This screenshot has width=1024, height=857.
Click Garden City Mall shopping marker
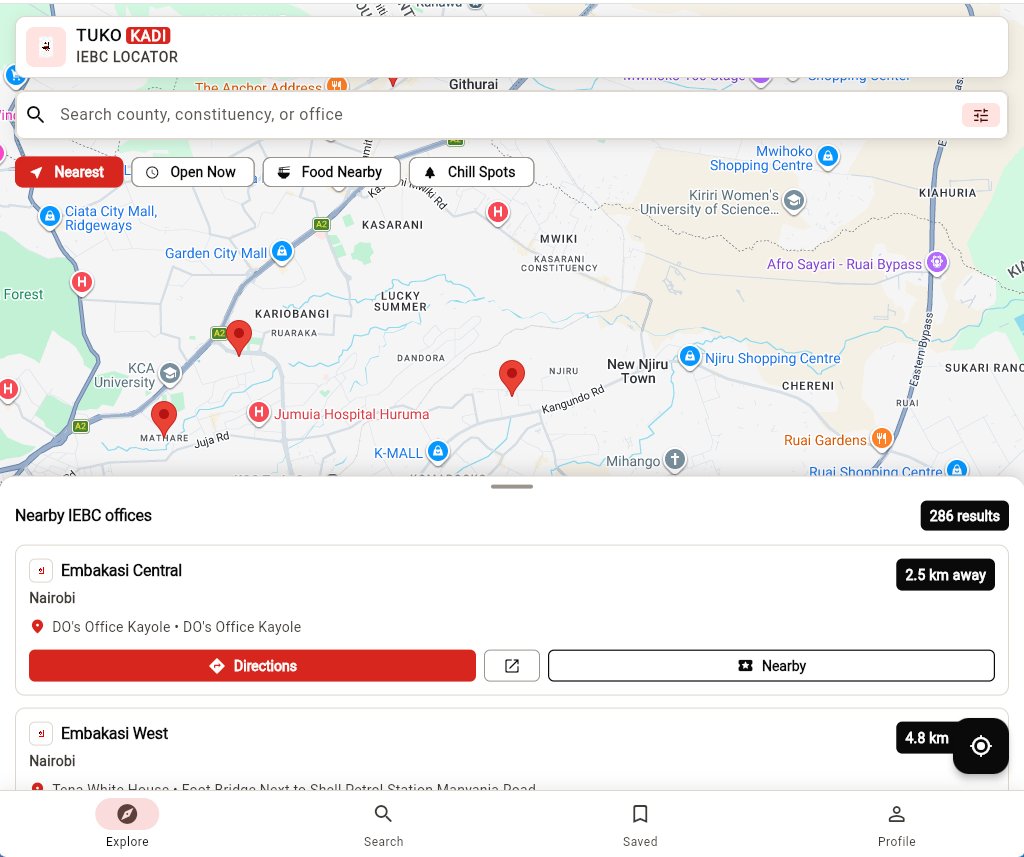281,251
